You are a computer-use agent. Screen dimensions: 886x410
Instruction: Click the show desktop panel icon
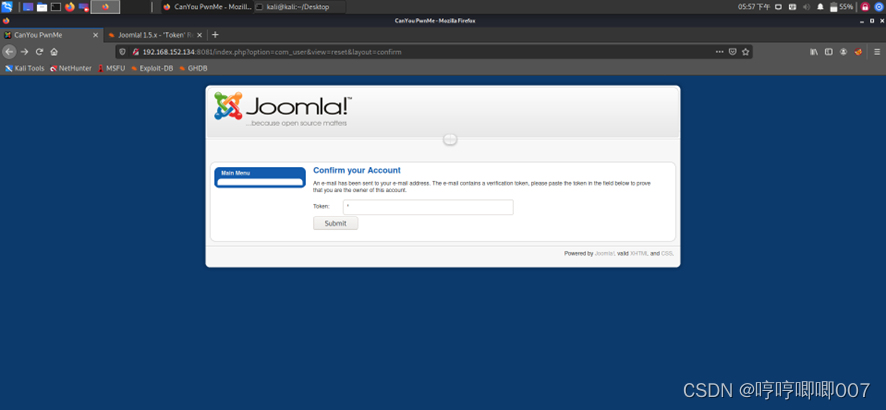(28, 7)
